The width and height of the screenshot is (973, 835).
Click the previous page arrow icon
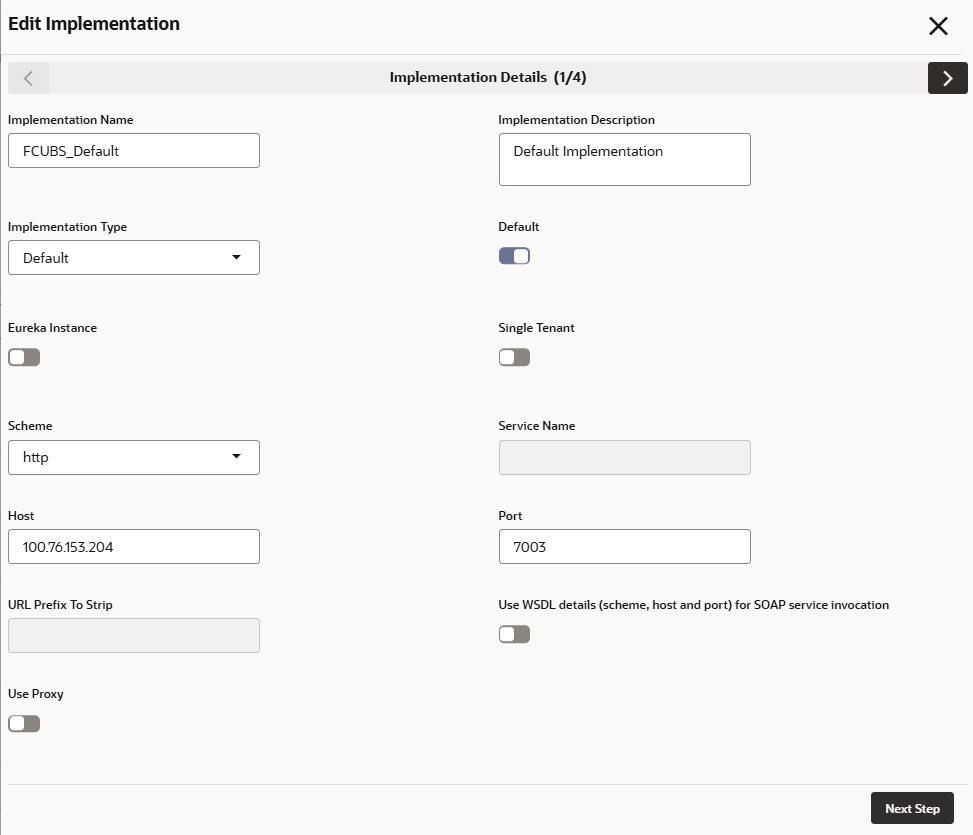click(28, 78)
